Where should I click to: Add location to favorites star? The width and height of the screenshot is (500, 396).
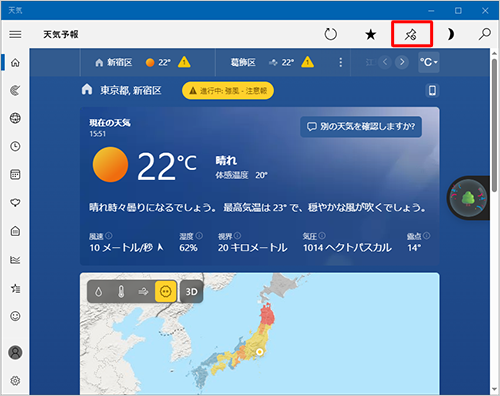pos(370,34)
